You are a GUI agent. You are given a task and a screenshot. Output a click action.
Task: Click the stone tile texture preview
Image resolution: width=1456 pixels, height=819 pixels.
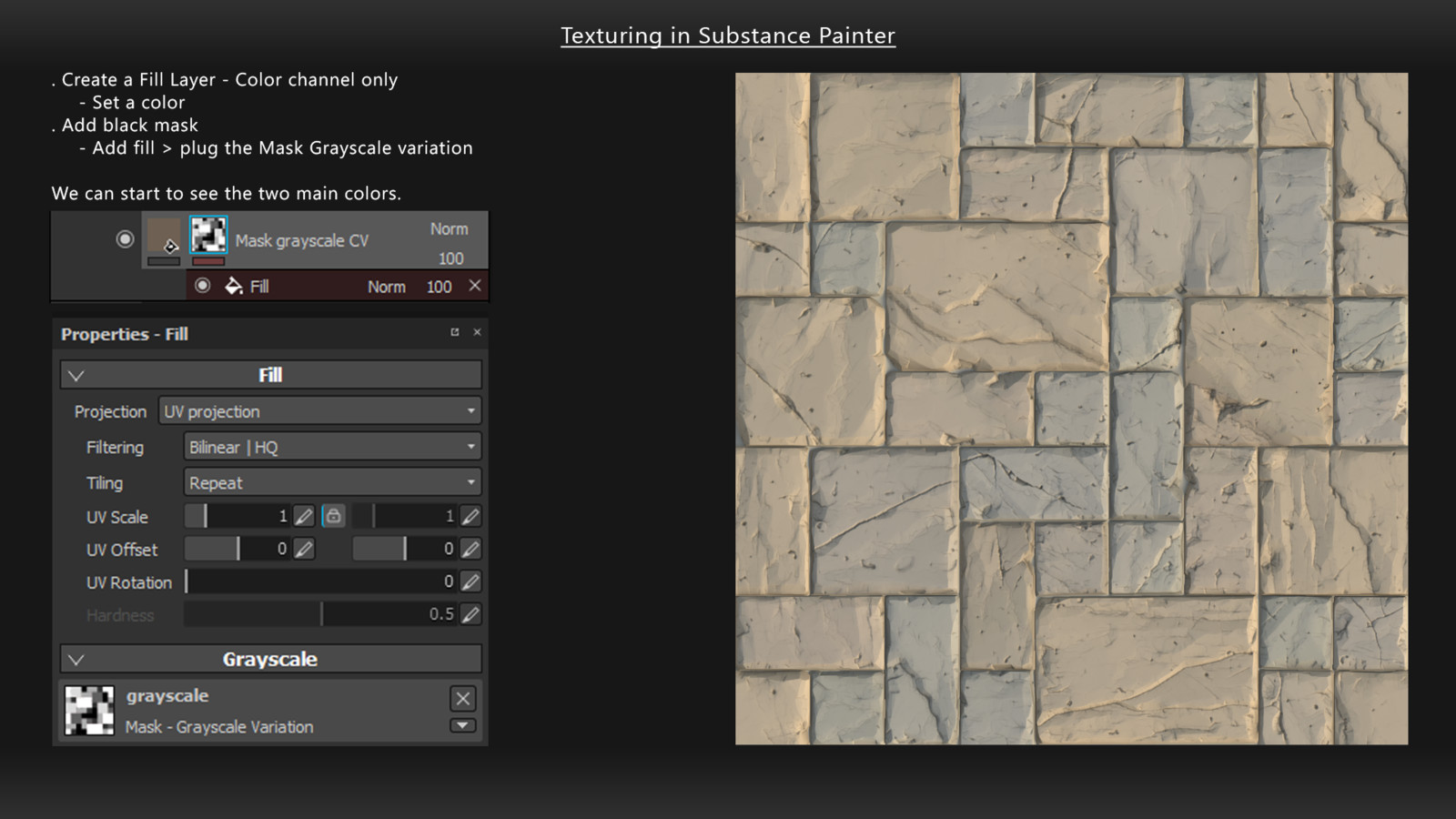[1072, 409]
